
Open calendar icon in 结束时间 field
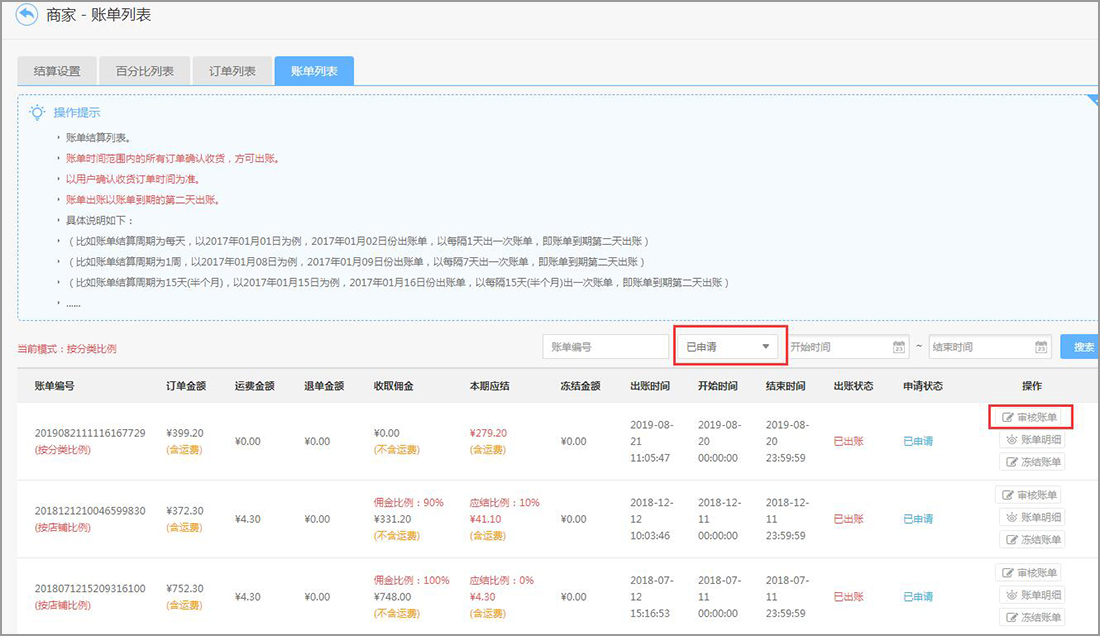point(1041,347)
